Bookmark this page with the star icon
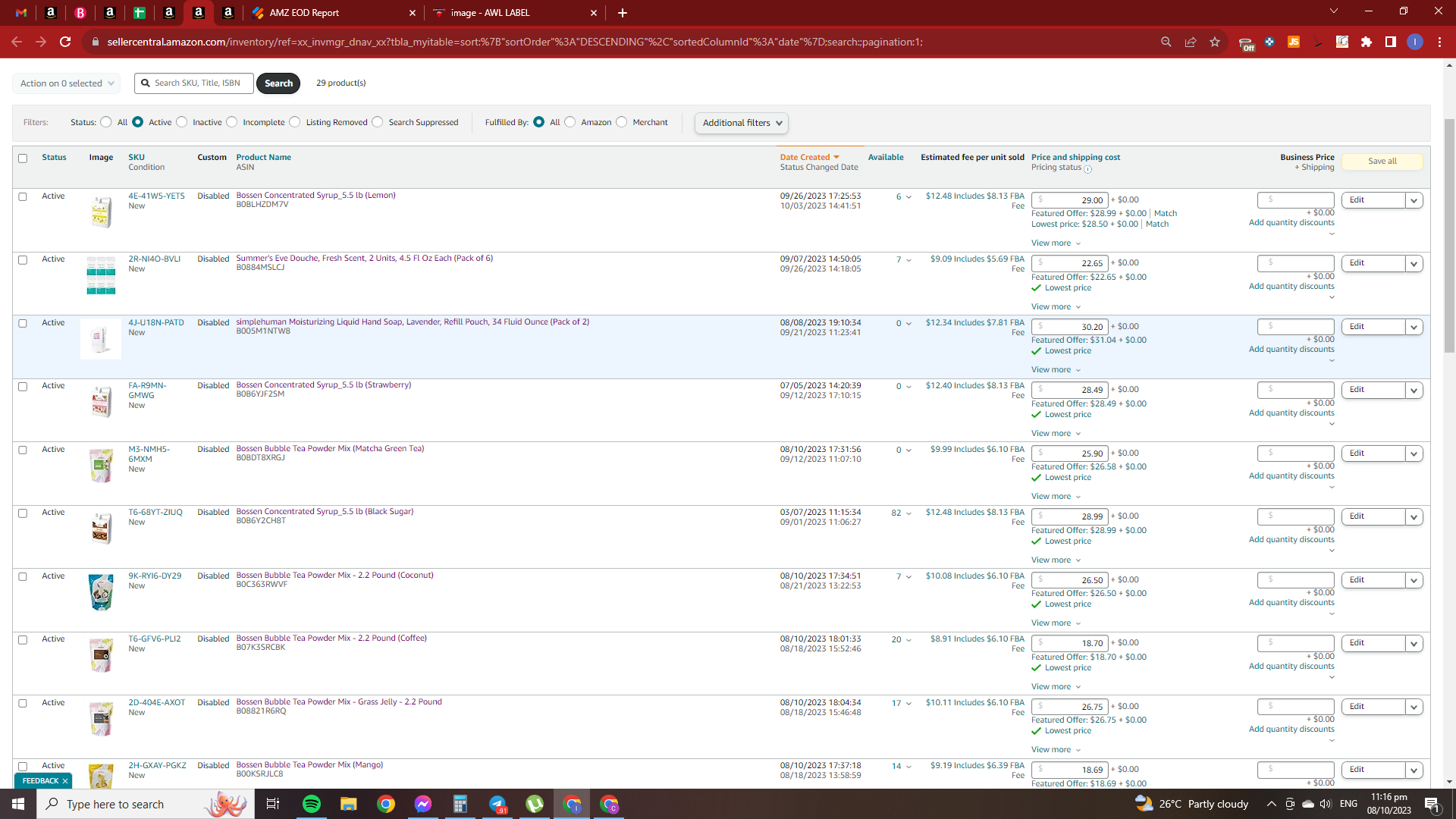Viewport: 1456px width, 819px height. pyautogui.click(x=1215, y=42)
